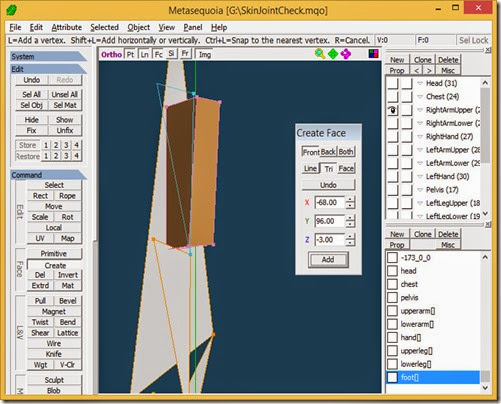This screenshot has width=501, height=404.
Task: Toggle visibility eye of RightArmUpper object
Action: pyautogui.click(x=393, y=110)
